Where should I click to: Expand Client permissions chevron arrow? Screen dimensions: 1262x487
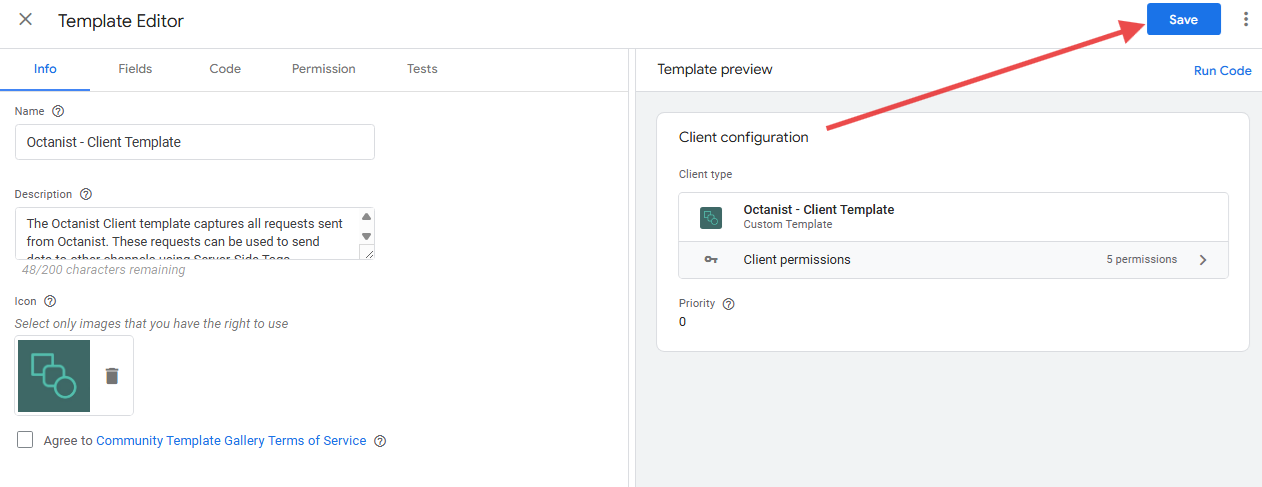point(1203,260)
